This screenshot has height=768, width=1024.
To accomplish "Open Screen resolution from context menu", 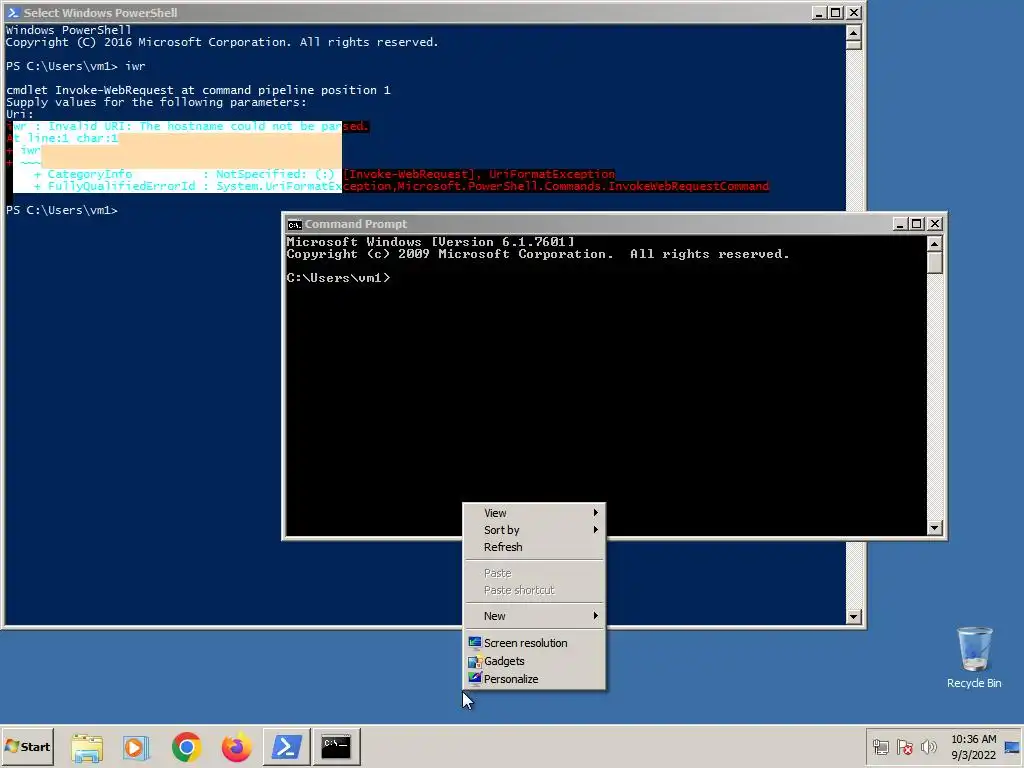I will tap(534, 643).
